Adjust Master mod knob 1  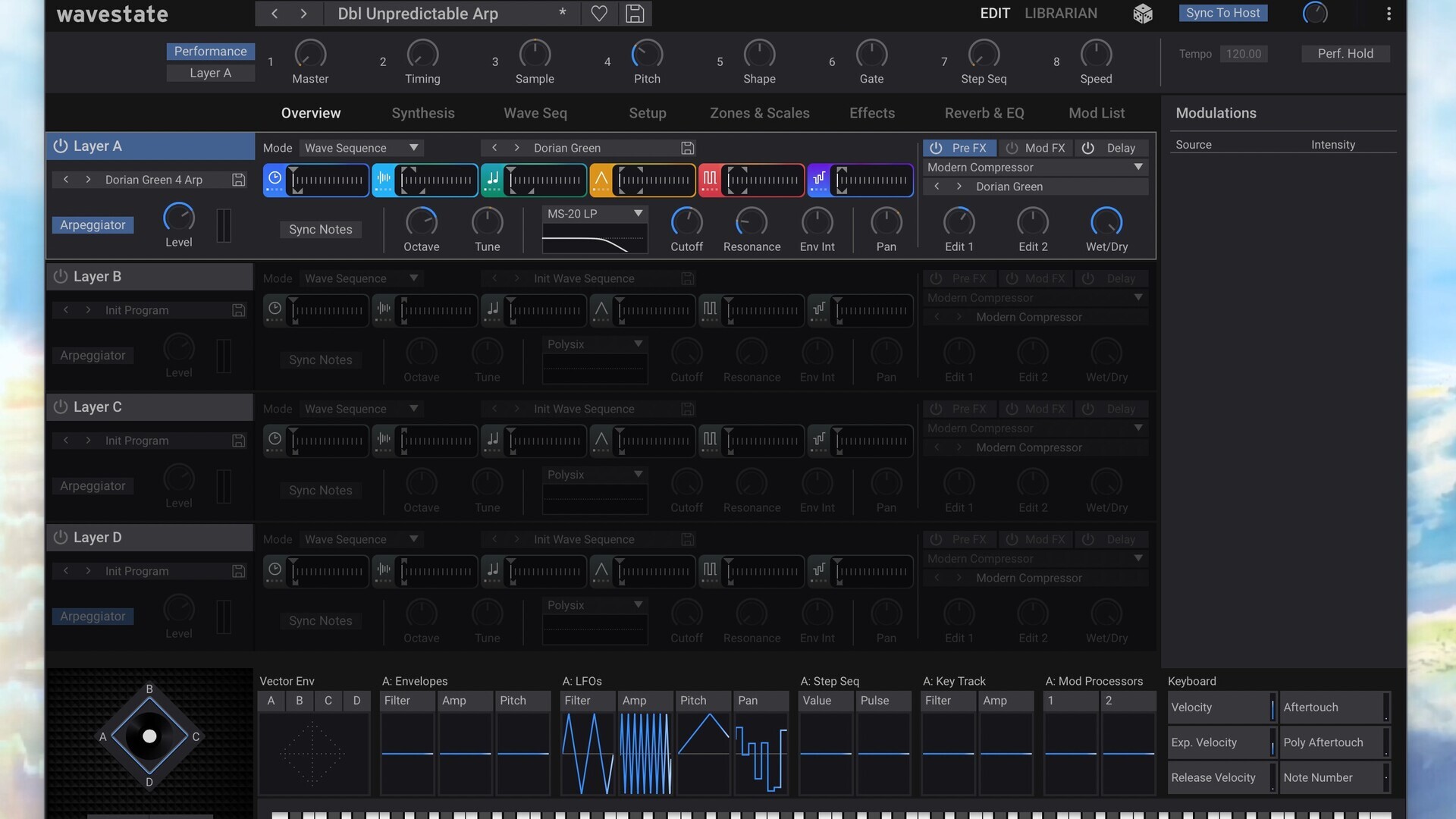(x=310, y=54)
